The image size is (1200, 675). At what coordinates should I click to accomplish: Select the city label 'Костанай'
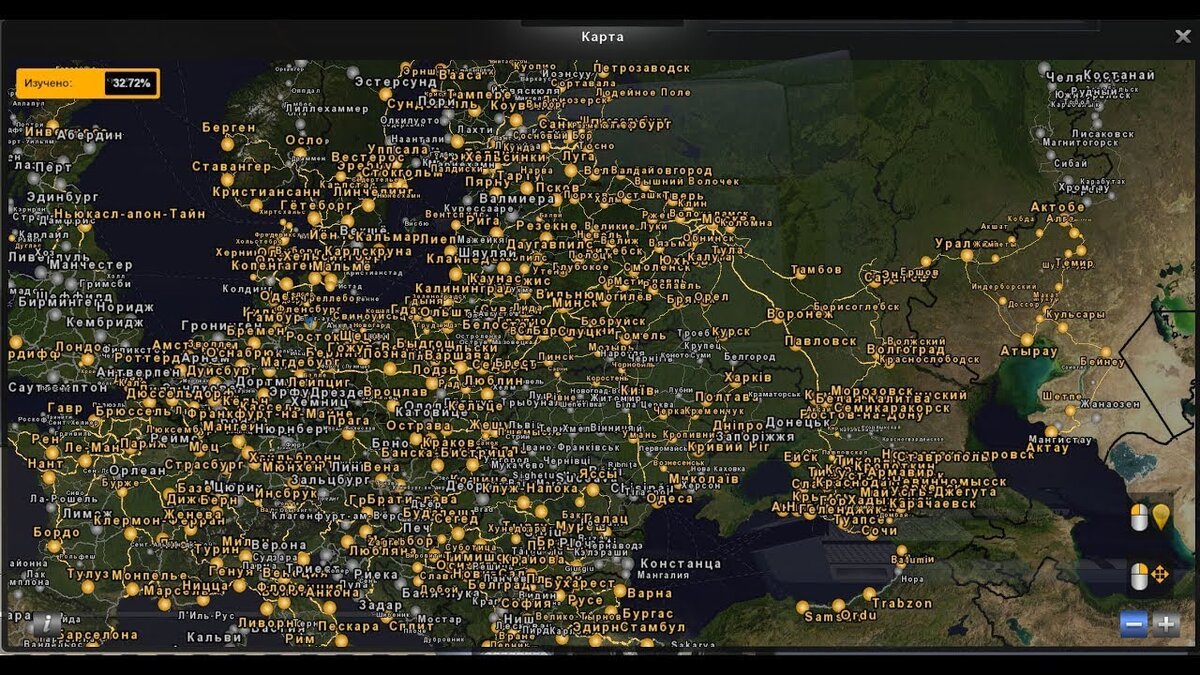[1119, 75]
